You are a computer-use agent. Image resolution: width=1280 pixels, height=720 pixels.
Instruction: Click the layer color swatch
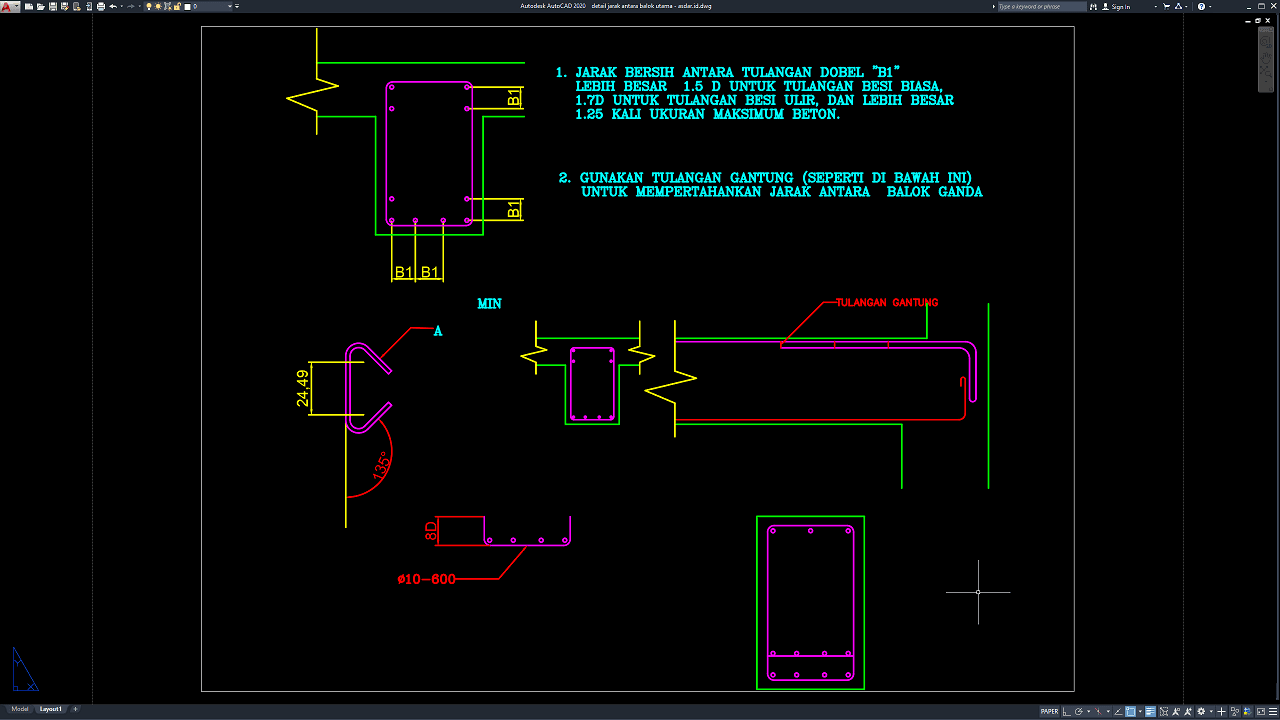click(187, 6)
